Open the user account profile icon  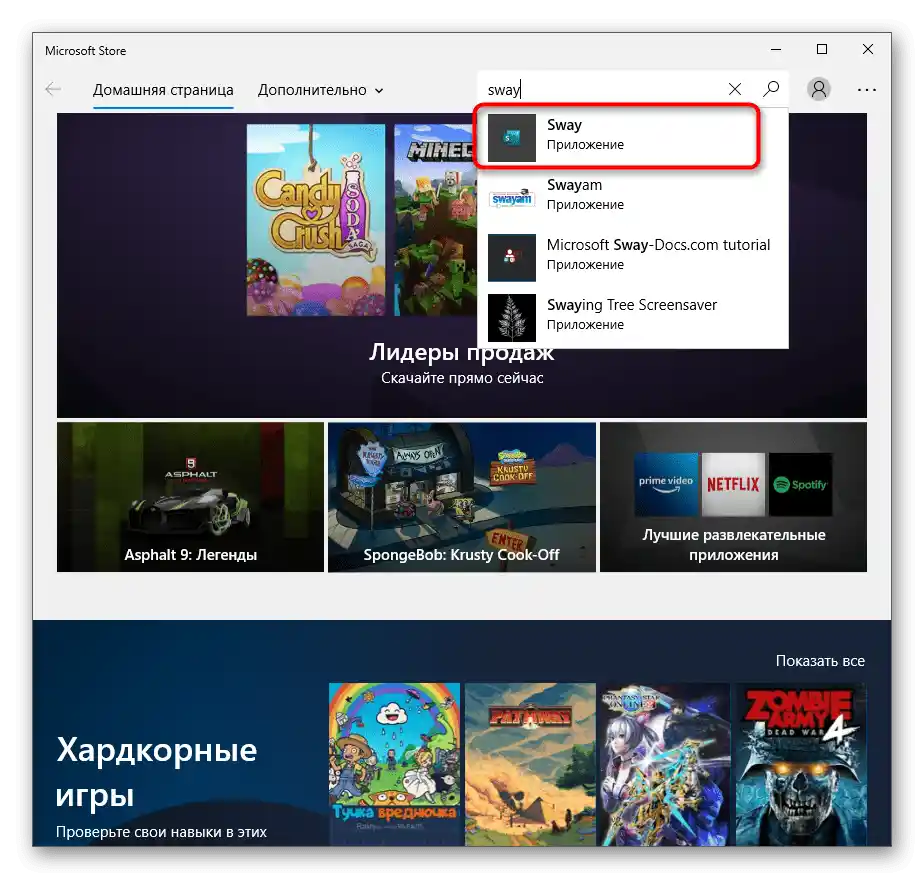click(819, 89)
